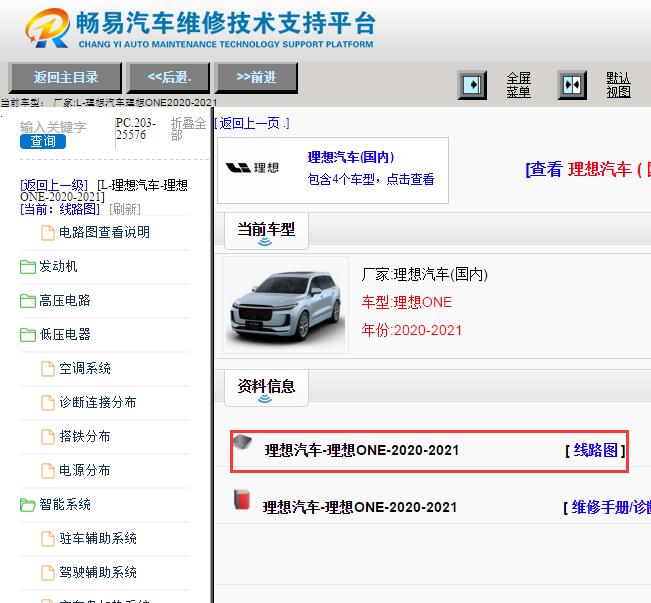Click the file icon beside 空调系统
The image size is (651, 603).
point(48,369)
